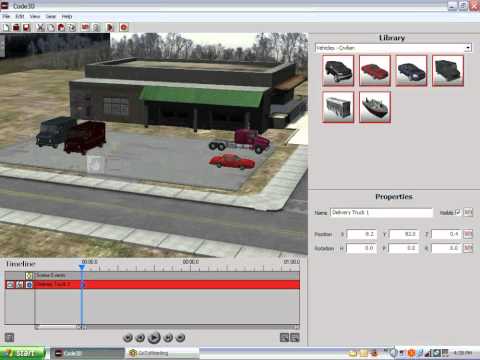Viewport: 480px width, 360px height.
Task: Click the clock in the system tray
Action: click(463, 353)
